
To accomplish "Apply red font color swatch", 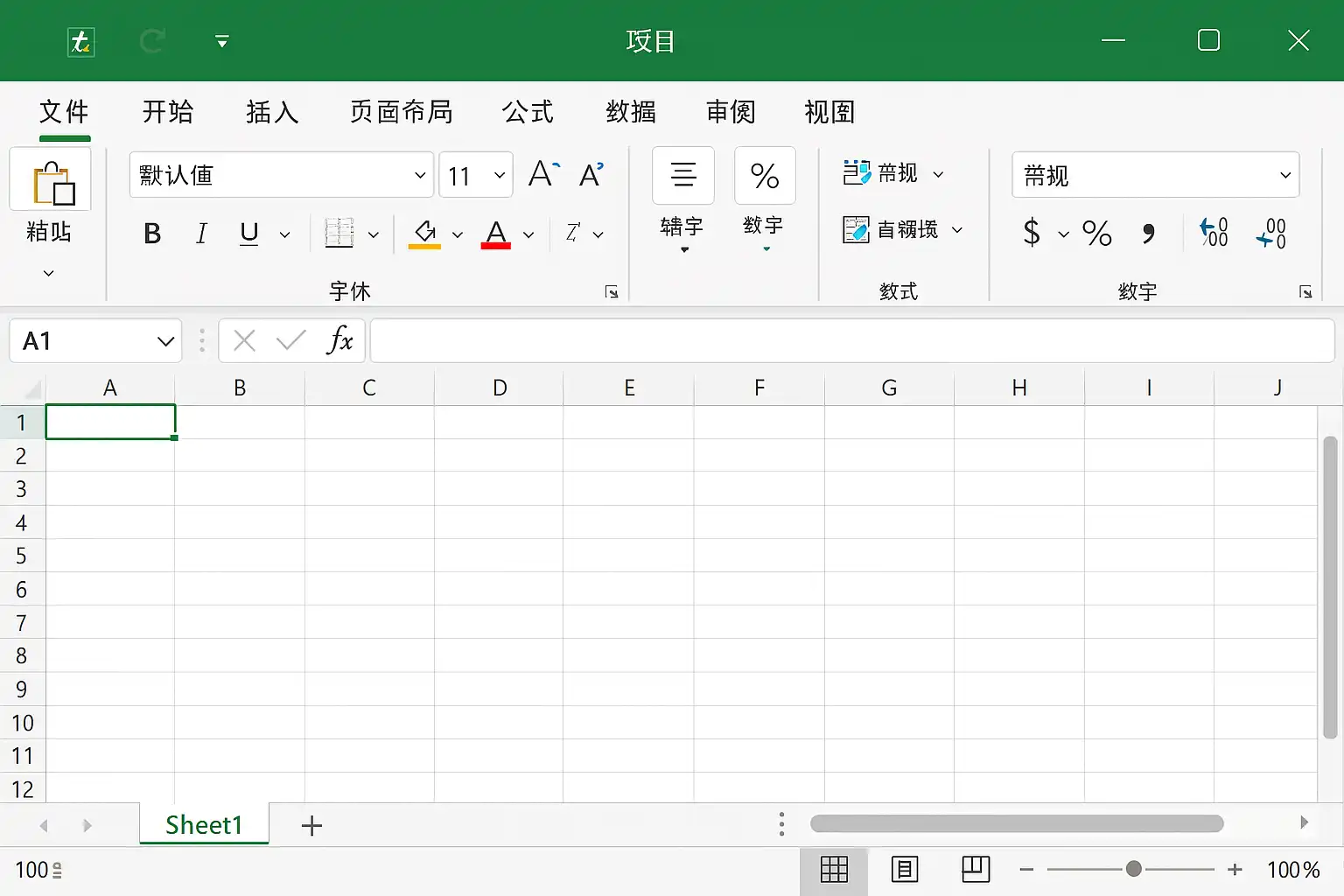I will click(x=496, y=234).
